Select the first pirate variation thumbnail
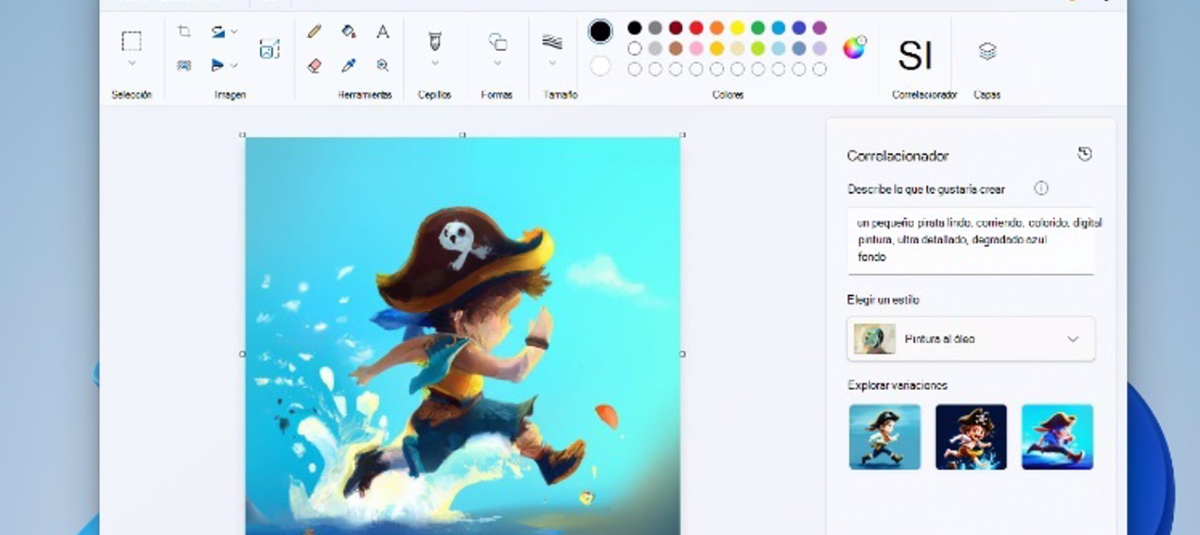The width and height of the screenshot is (1200, 535). coord(885,437)
